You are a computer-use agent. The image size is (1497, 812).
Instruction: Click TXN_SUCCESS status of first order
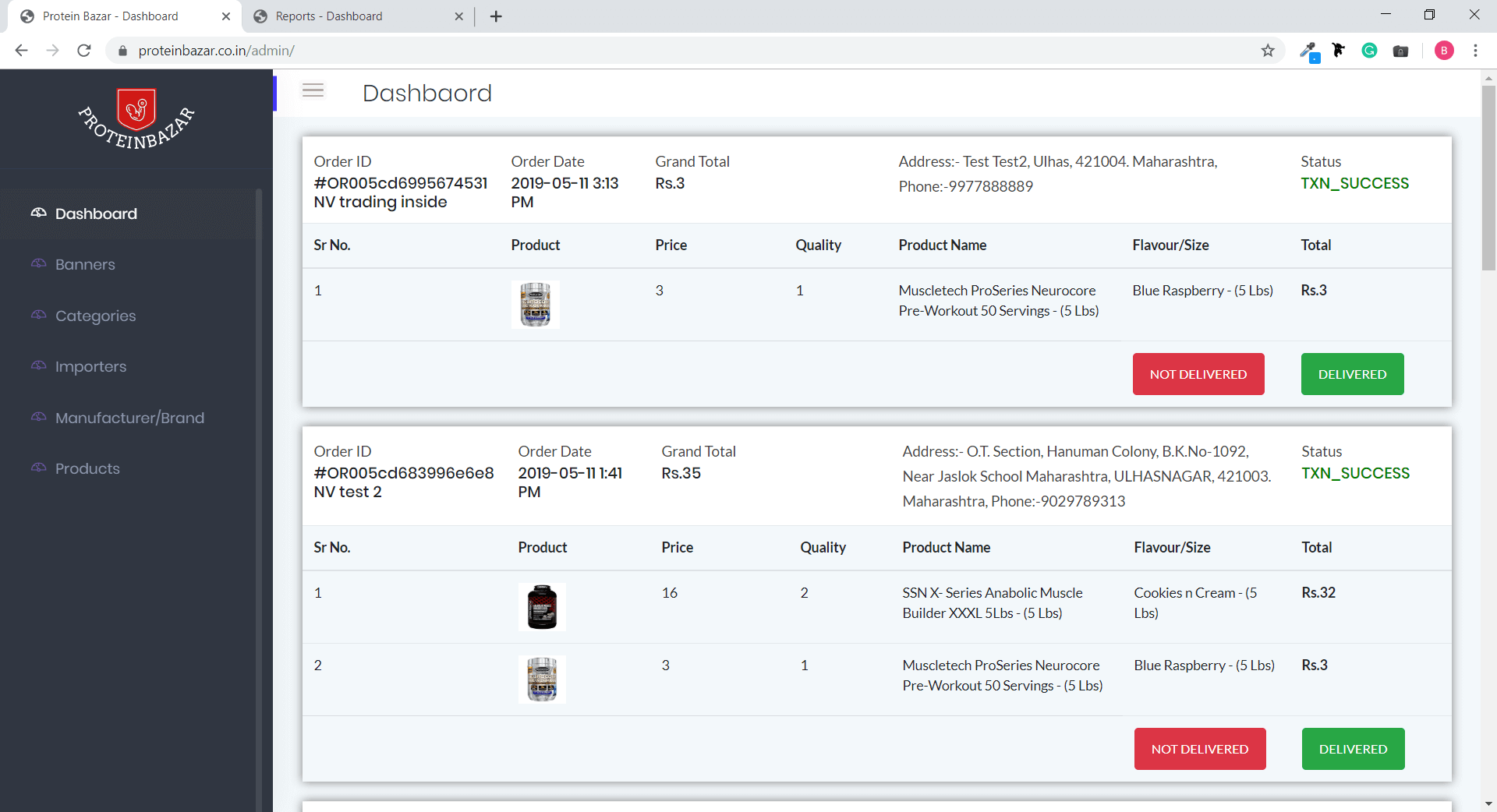(x=1354, y=183)
